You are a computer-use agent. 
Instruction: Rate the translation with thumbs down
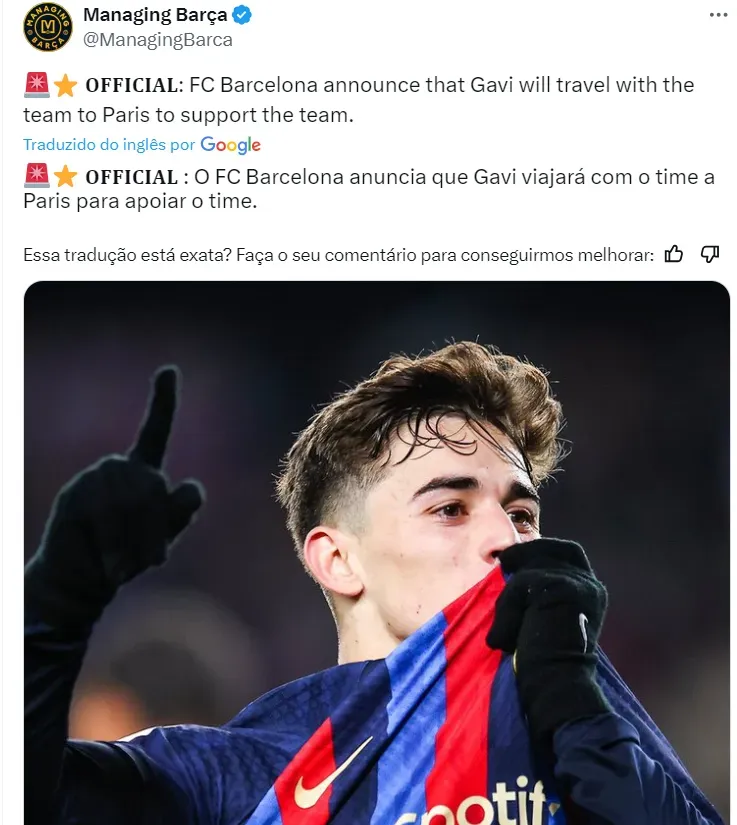[710, 254]
